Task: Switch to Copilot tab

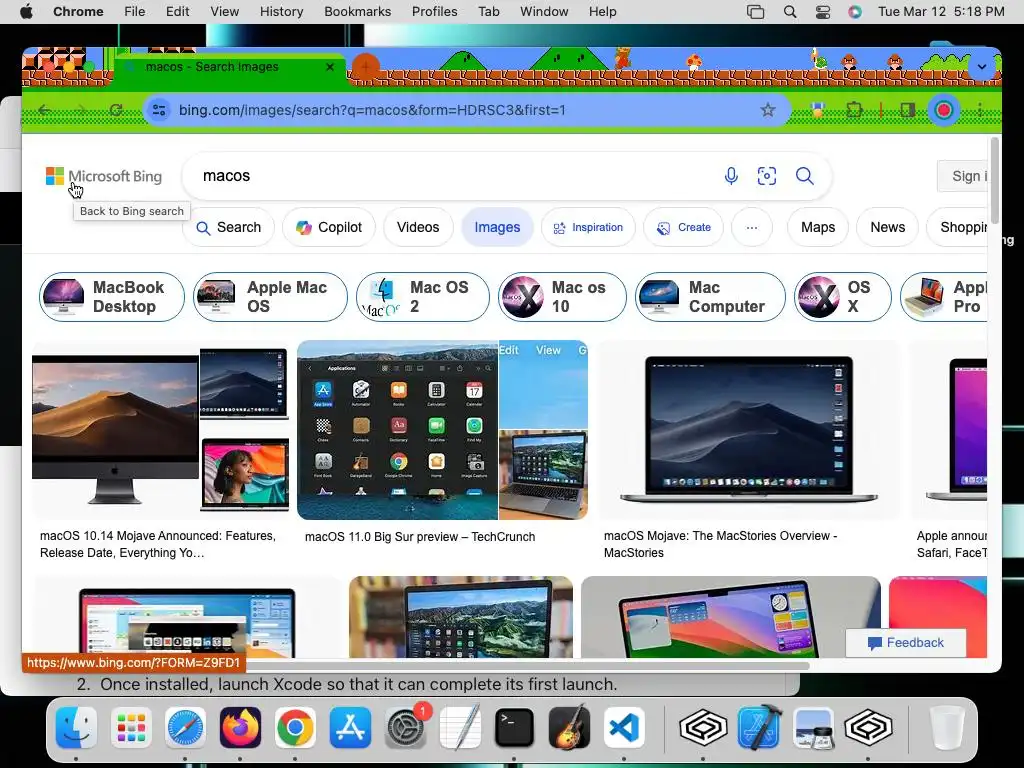Action: [328, 227]
